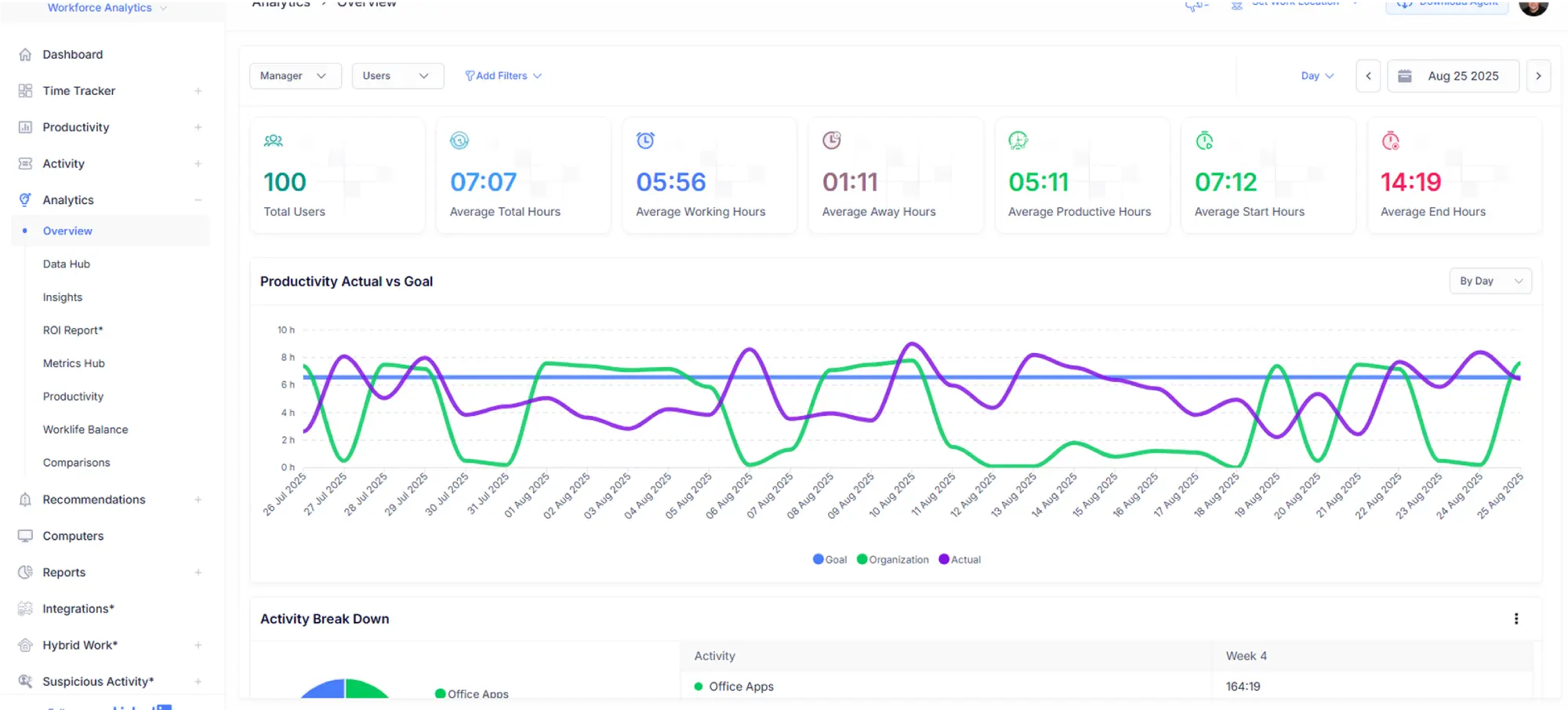Open the Users dropdown
This screenshot has height=710, width=1568.
pos(397,76)
